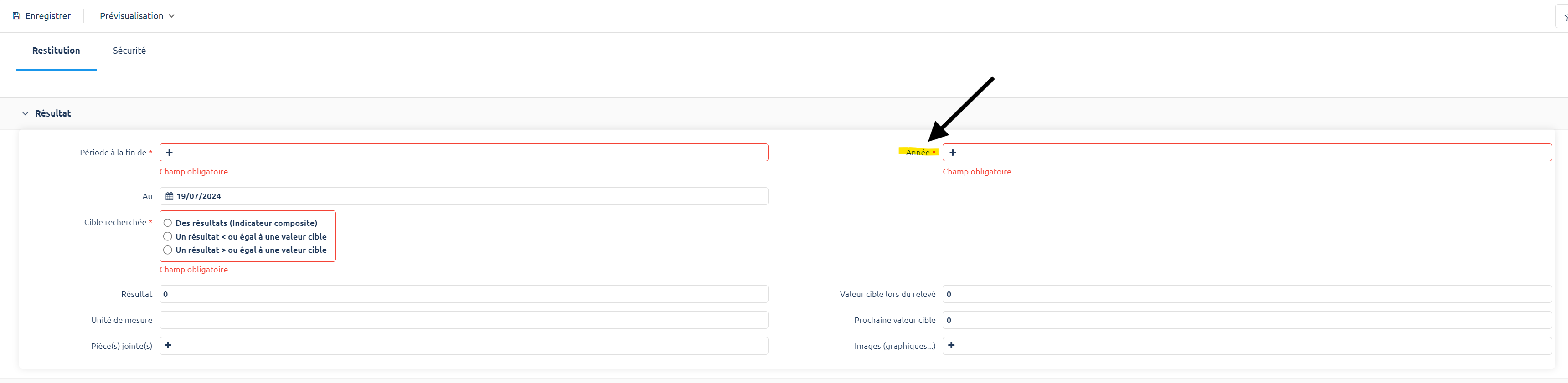Click plus icon in Images (graphiques...) field
The height and width of the screenshot is (383, 1568).
pos(951,345)
